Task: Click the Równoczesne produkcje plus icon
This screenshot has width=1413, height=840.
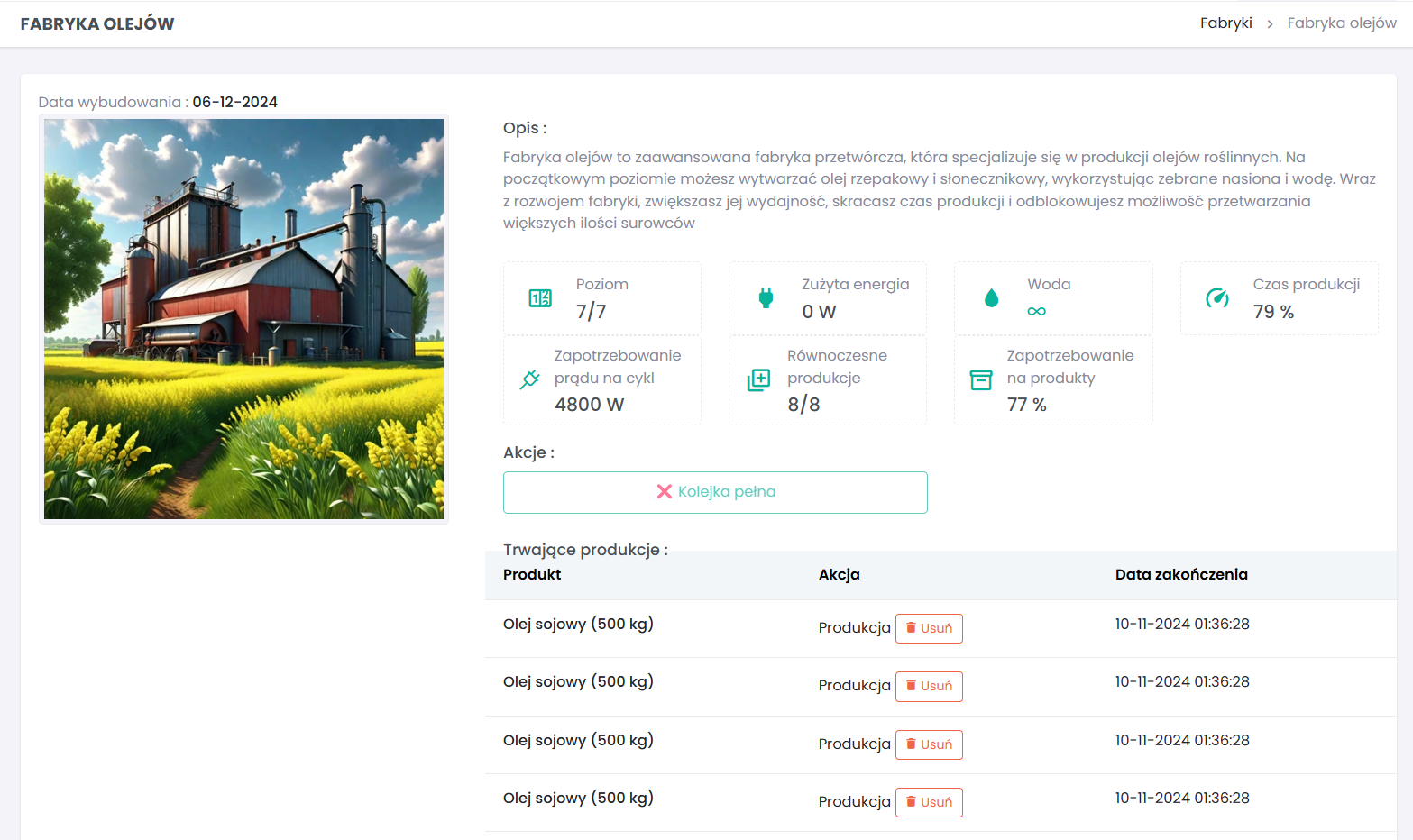Action: coord(758,379)
